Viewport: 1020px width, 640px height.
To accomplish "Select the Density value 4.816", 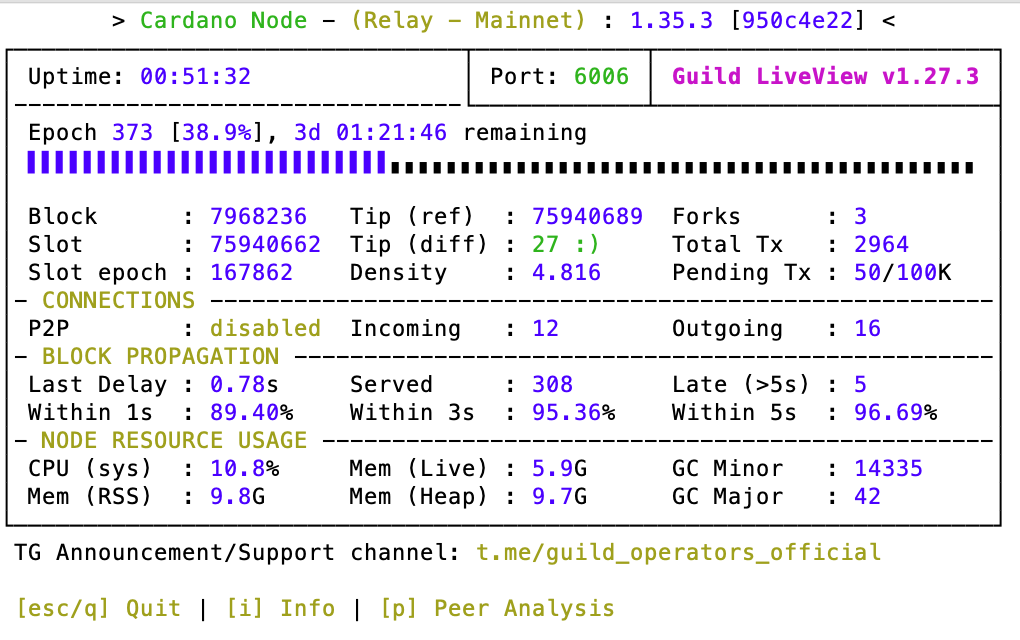I will pos(567,273).
